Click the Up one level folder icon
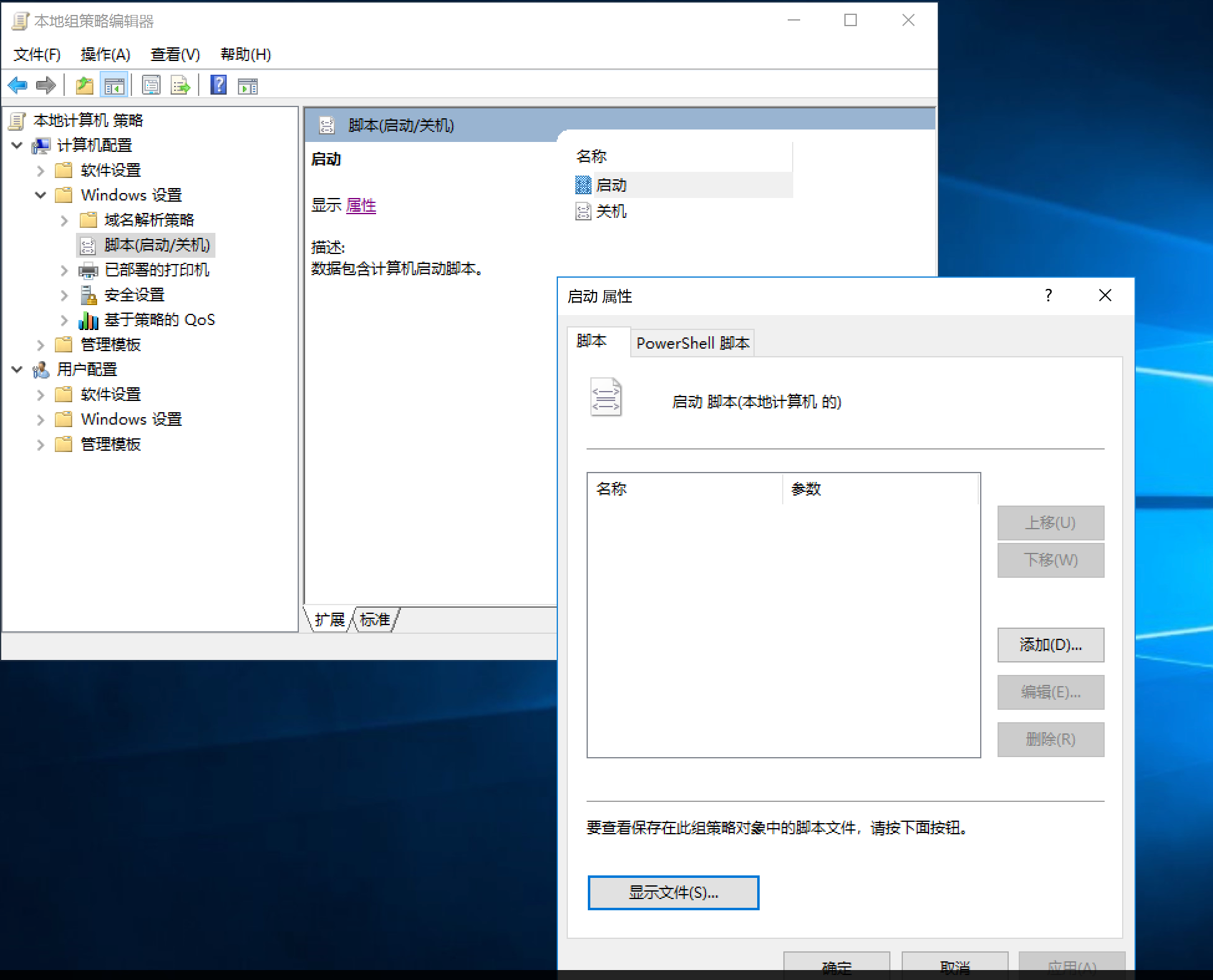Image resolution: width=1213 pixels, height=980 pixels. (84, 85)
